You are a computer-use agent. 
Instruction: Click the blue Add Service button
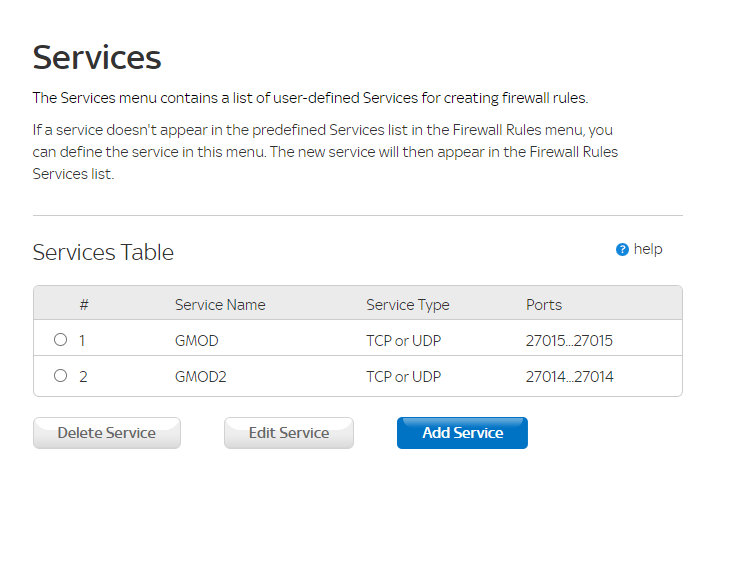(462, 433)
